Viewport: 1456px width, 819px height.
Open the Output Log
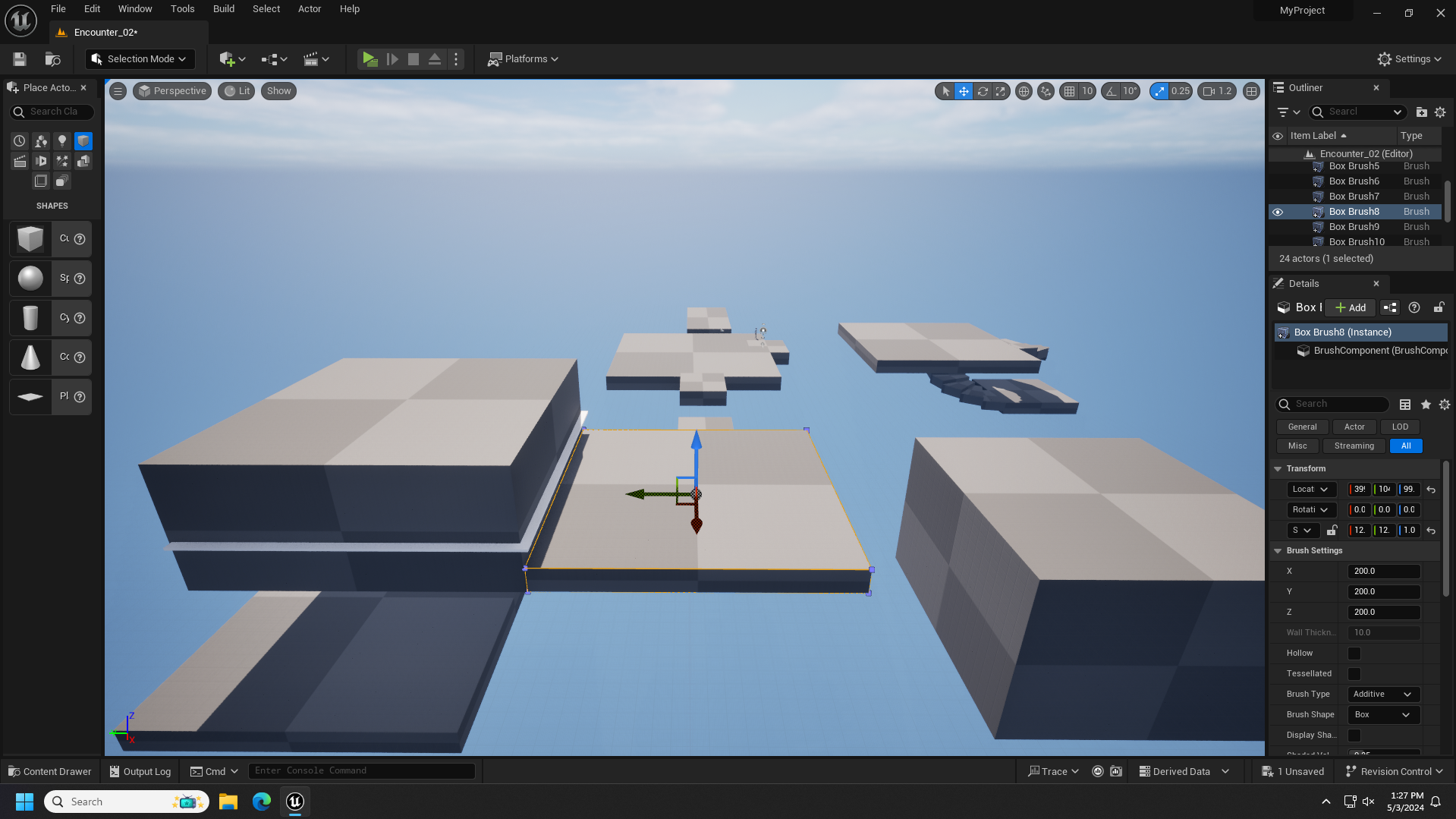tap(140, 772)
